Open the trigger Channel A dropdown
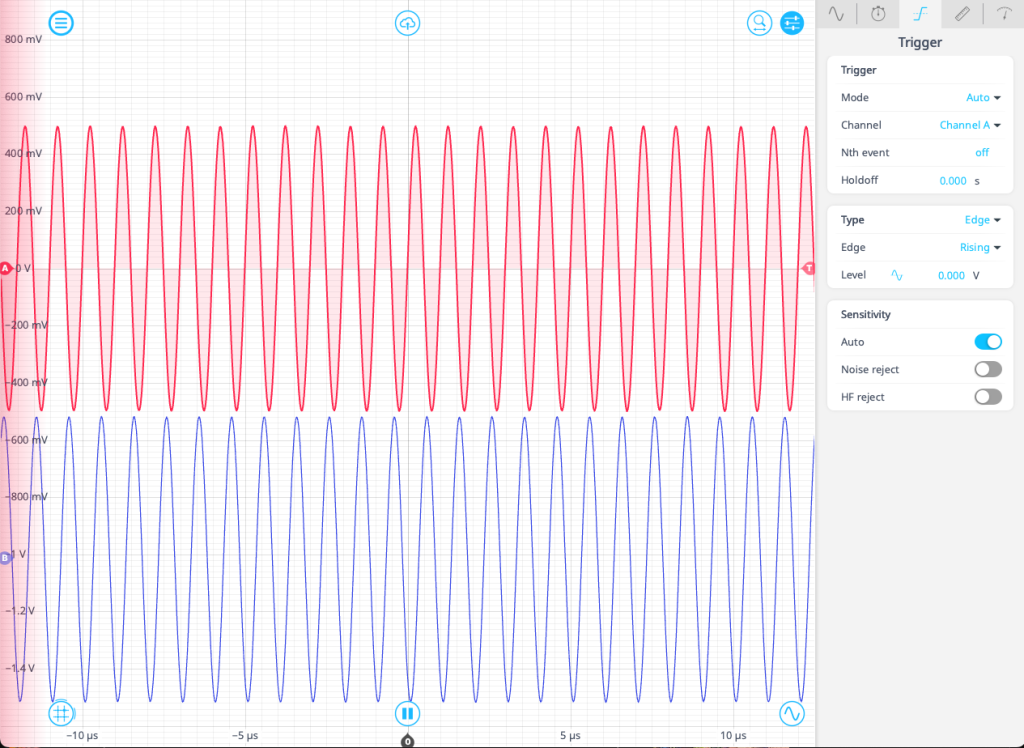This screenshot has width=1024, height=748. pos(970,125)
